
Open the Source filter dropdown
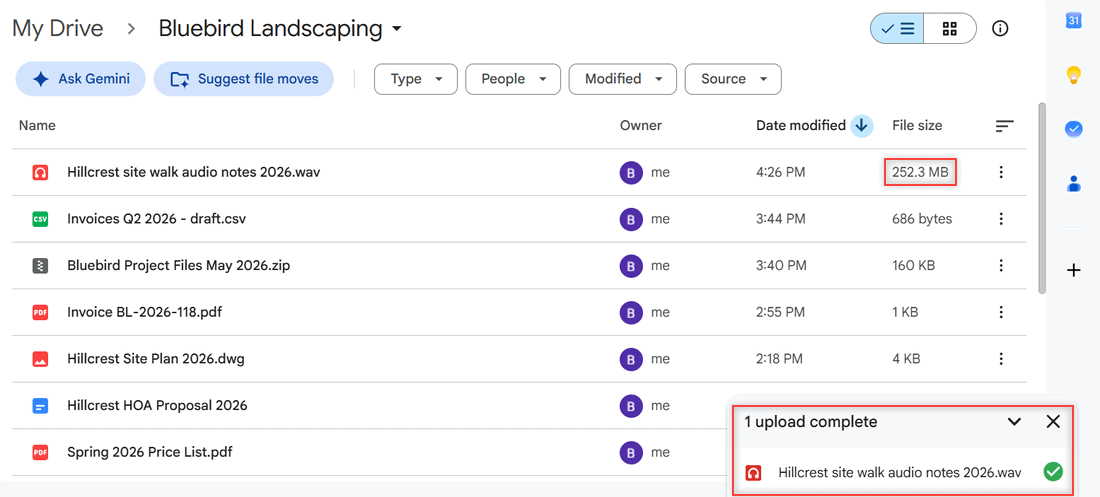point(733,79)
